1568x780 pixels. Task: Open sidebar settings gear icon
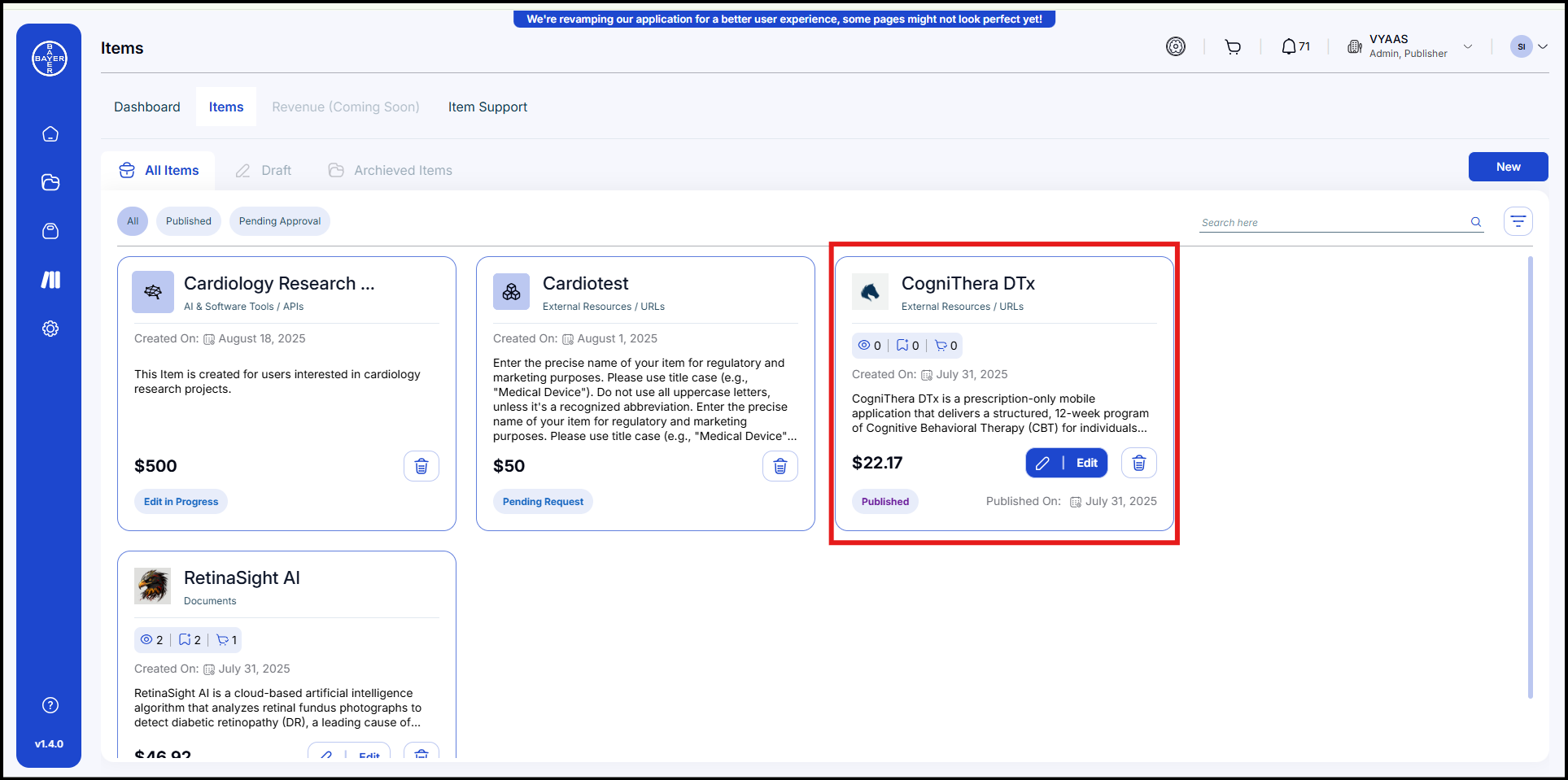[x=50, y=329]
